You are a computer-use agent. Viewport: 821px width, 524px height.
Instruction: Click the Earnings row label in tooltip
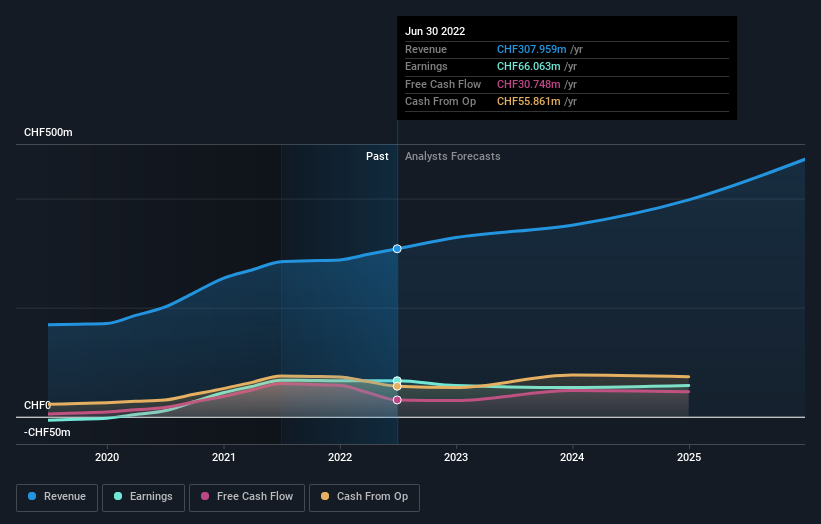click(426, 66)
